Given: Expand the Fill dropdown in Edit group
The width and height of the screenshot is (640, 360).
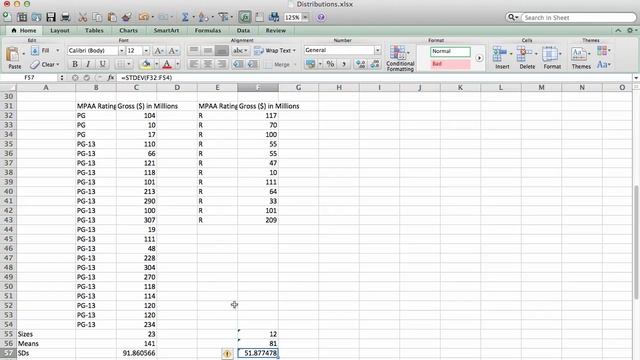Looking at the screenshot, I should point(58,51).
